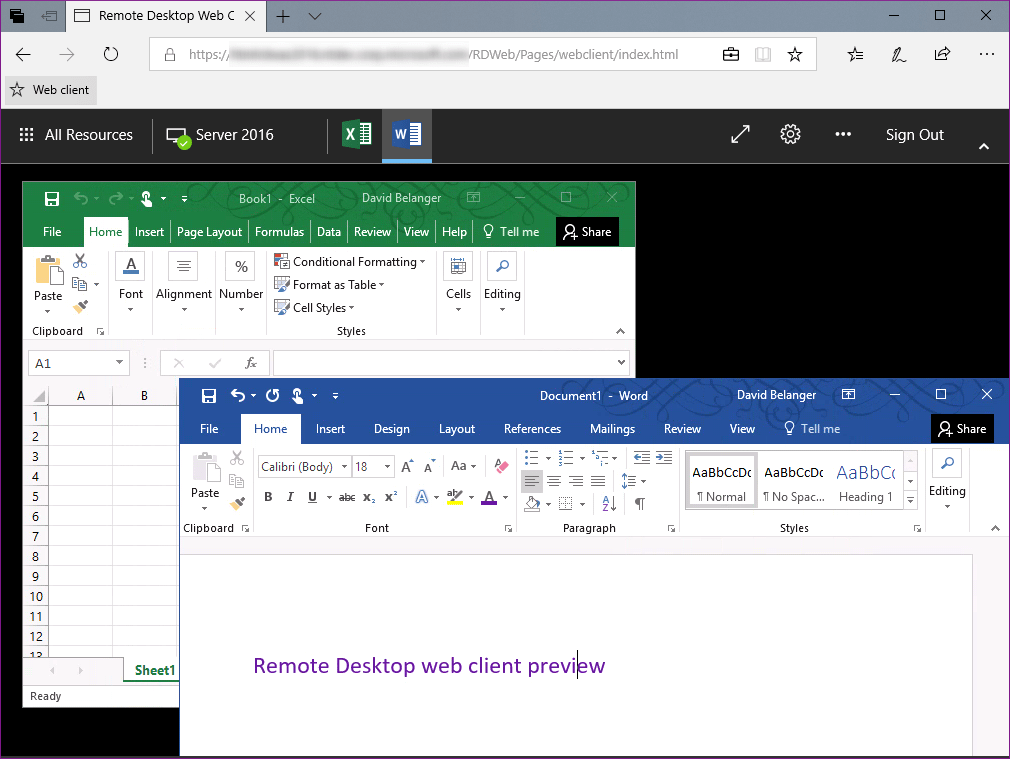Expand the Excel Name Box dropdown
1010x759 pixels.
tap(120, 363)
